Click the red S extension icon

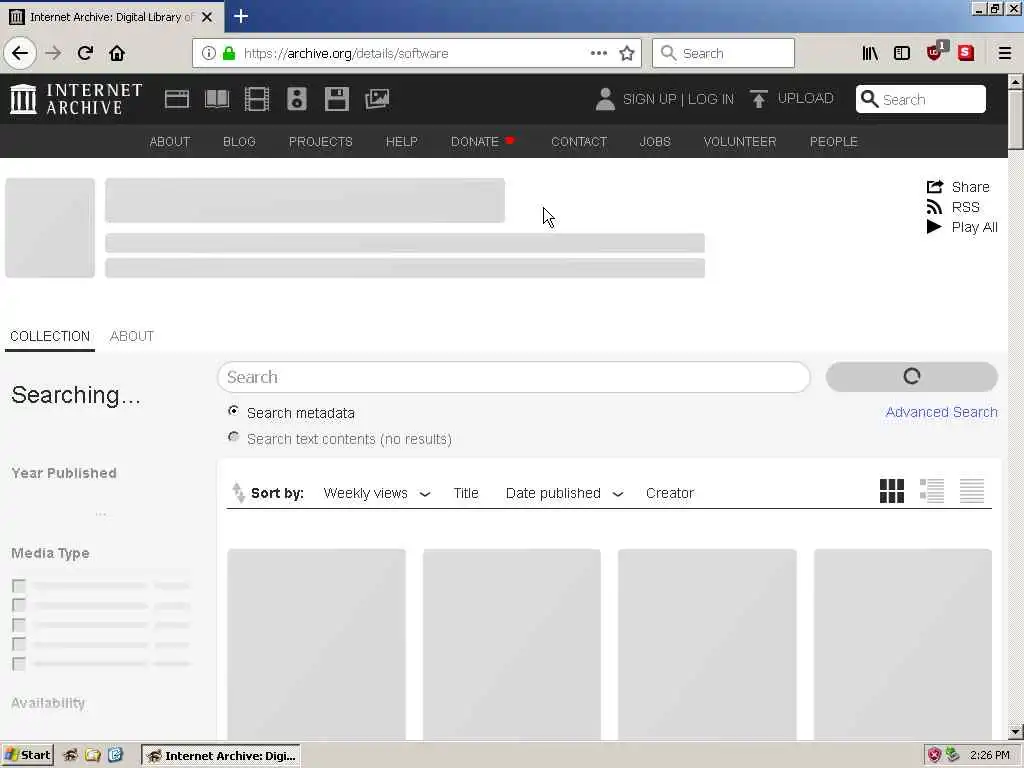pyautogui.click(x=966, y=53)
